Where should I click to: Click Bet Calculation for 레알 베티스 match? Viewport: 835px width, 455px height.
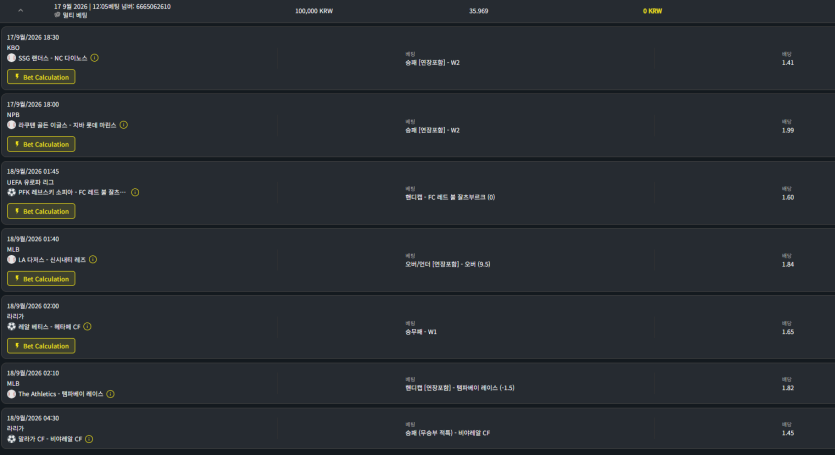[41, 346]
